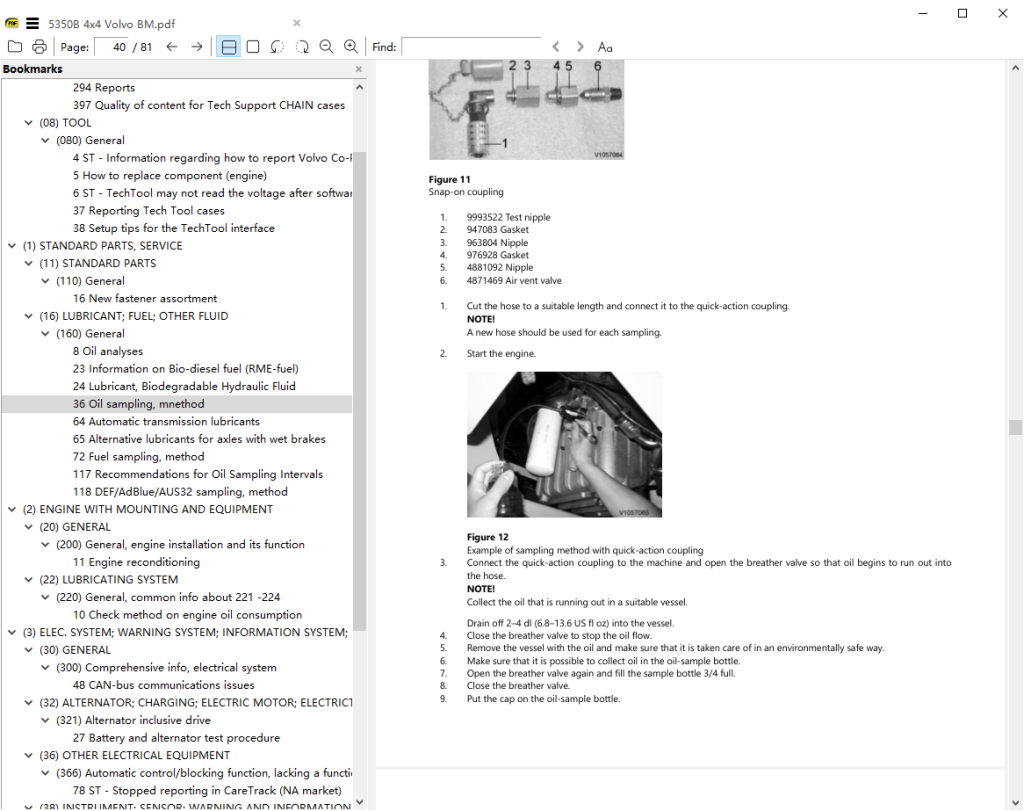Go to previous page arrow
Viewport: 1024px width, 811px height.
(x=172, y=47)
